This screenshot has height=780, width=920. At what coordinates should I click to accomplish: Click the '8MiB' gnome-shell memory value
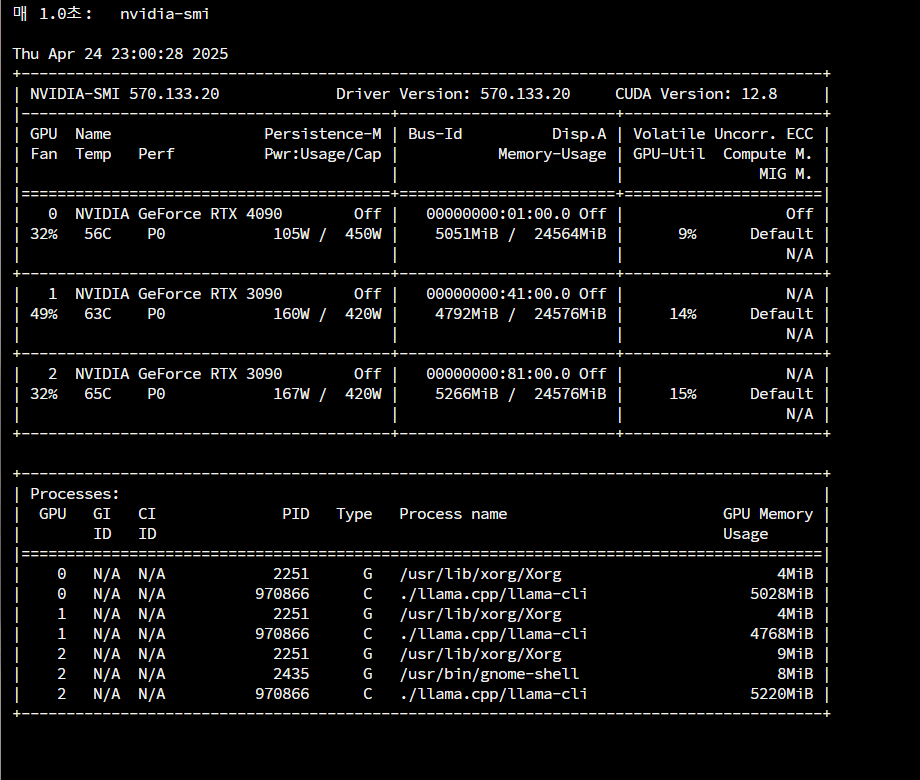[x=795, y=674]
